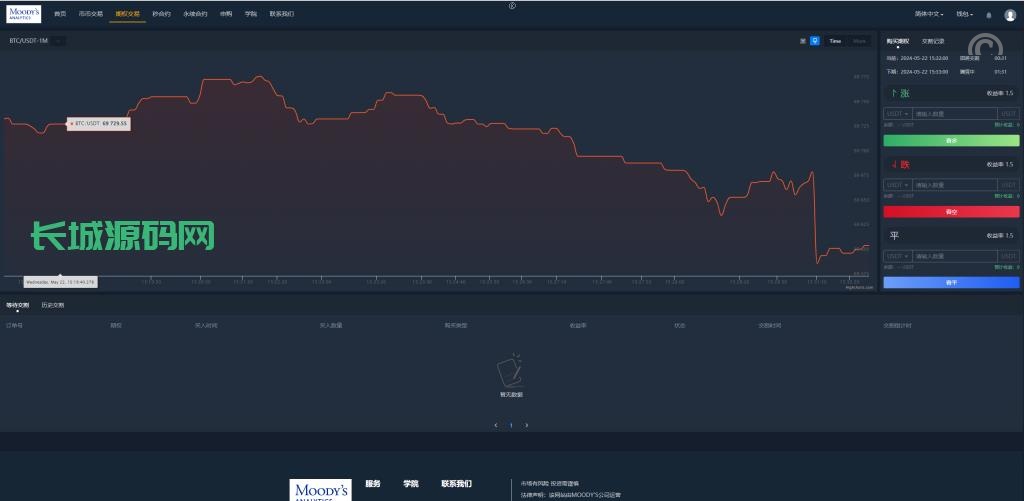Select the blue chart-type icon above the chart
Viewport: 1024px width, 501px height.
click(815, 41)
